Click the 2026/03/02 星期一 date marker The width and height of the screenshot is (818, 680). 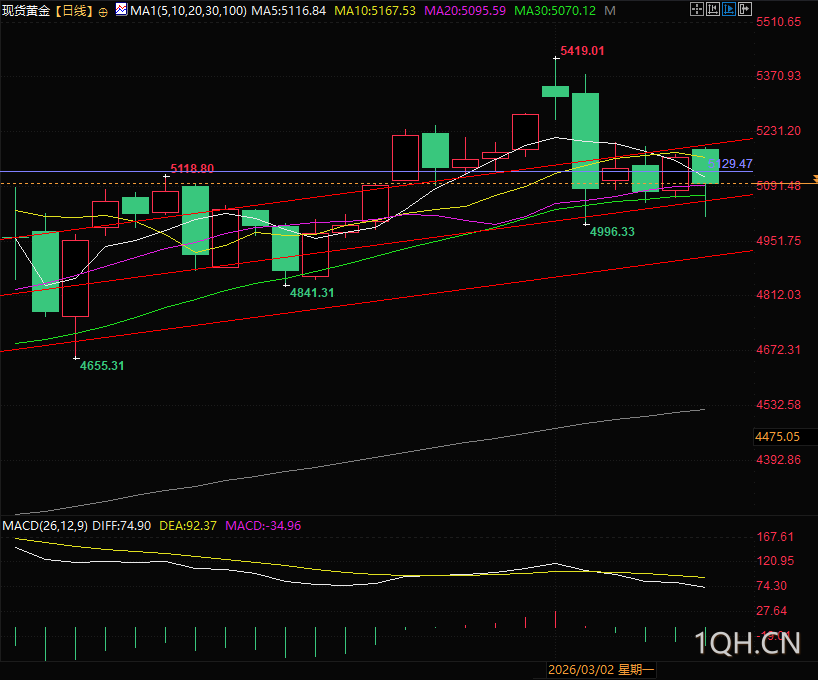point(600,670)
